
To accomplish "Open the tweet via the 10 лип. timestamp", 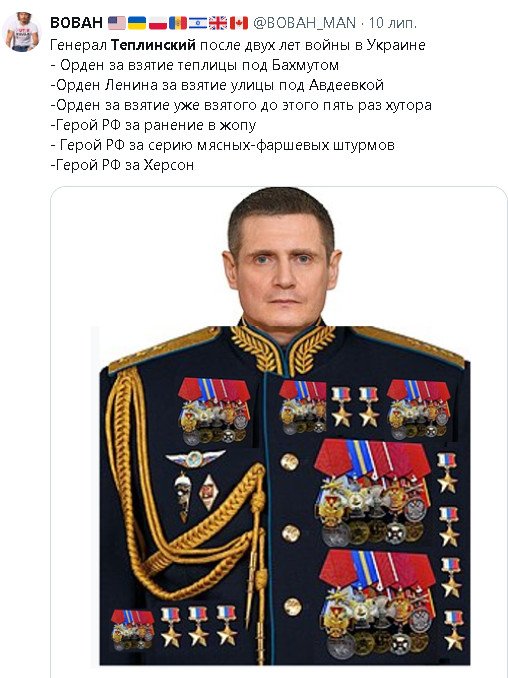I will pos(393,23).
